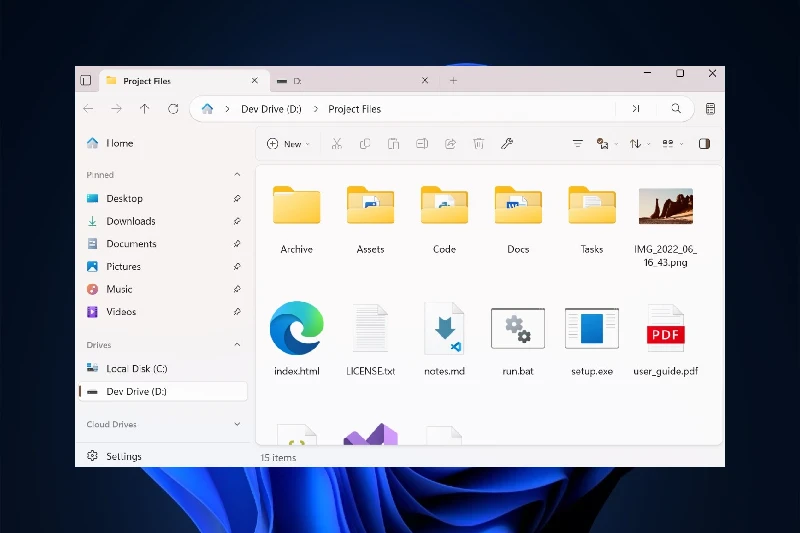Select Local Disk (C:) drive
800x533 pixels.
(163, 368)
